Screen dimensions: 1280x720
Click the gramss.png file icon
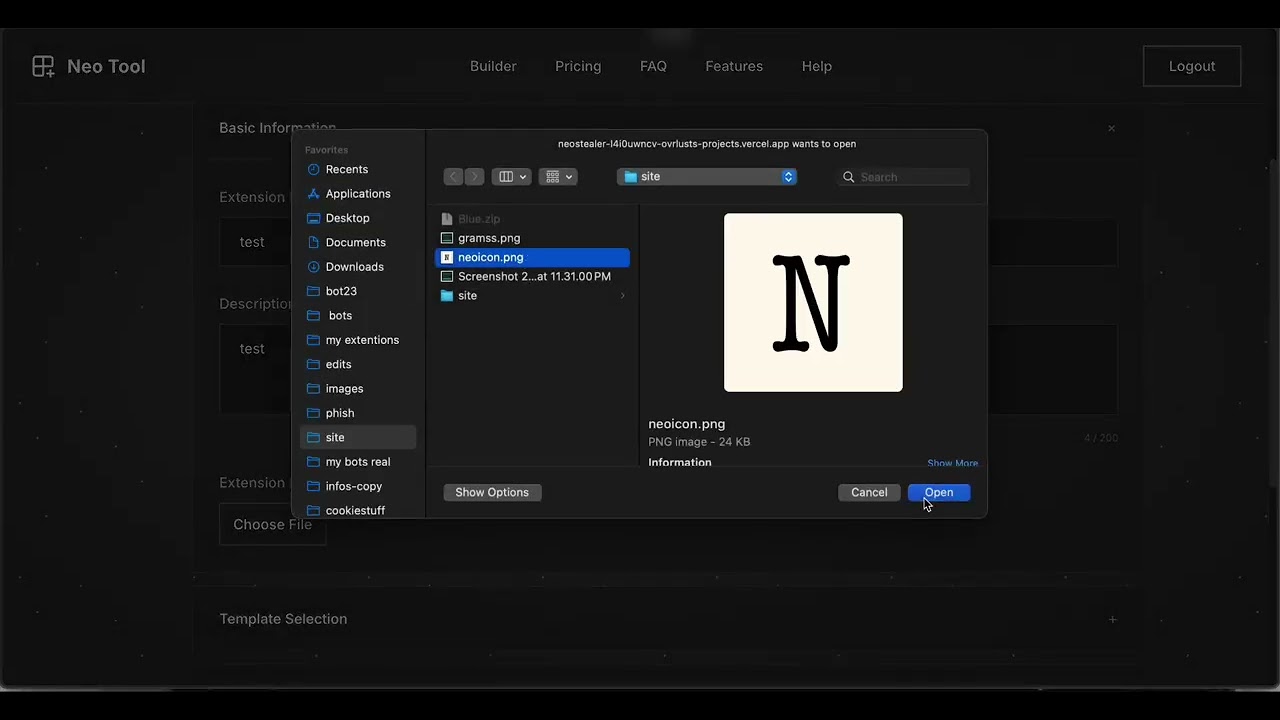pos(447,239)
